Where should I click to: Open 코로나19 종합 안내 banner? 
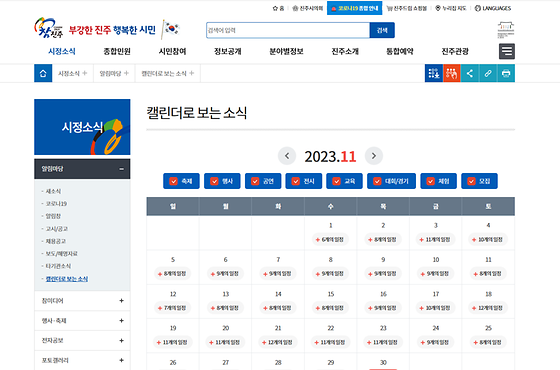[x=355, y=8]
